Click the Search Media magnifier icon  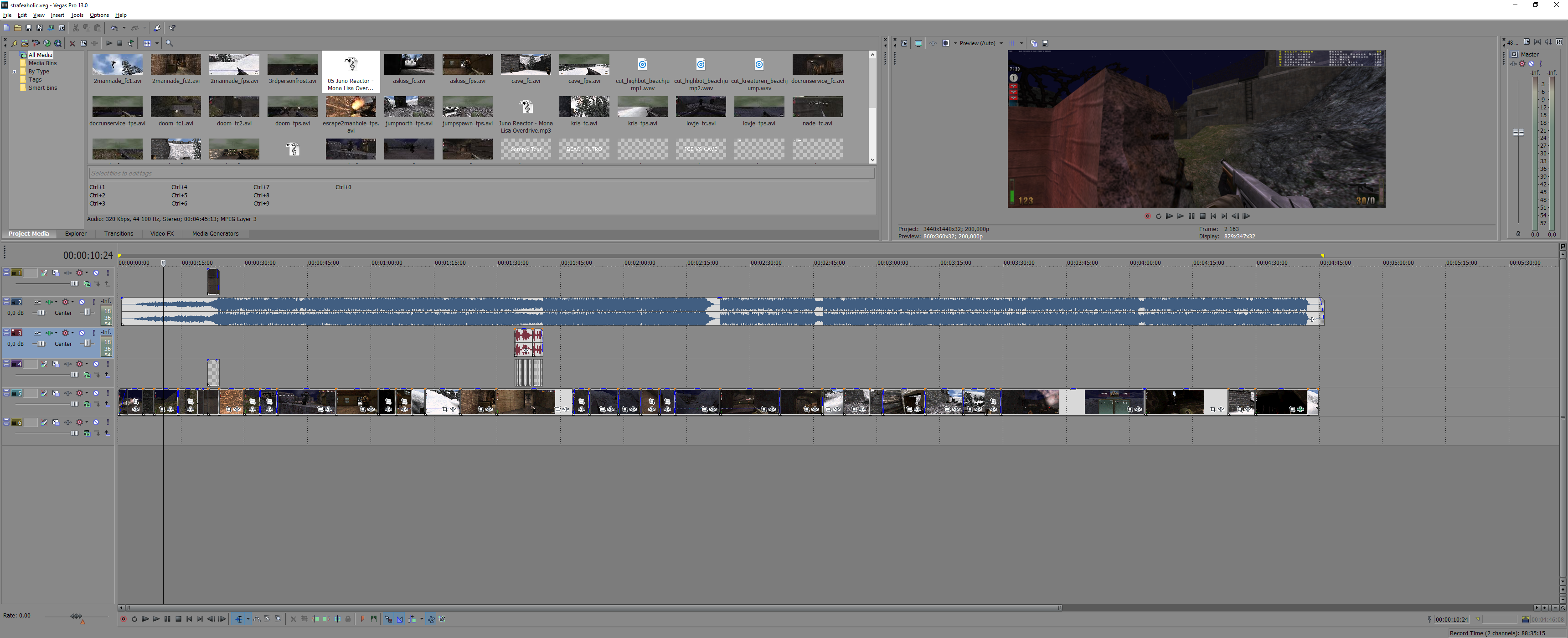[x=169, y=43]
